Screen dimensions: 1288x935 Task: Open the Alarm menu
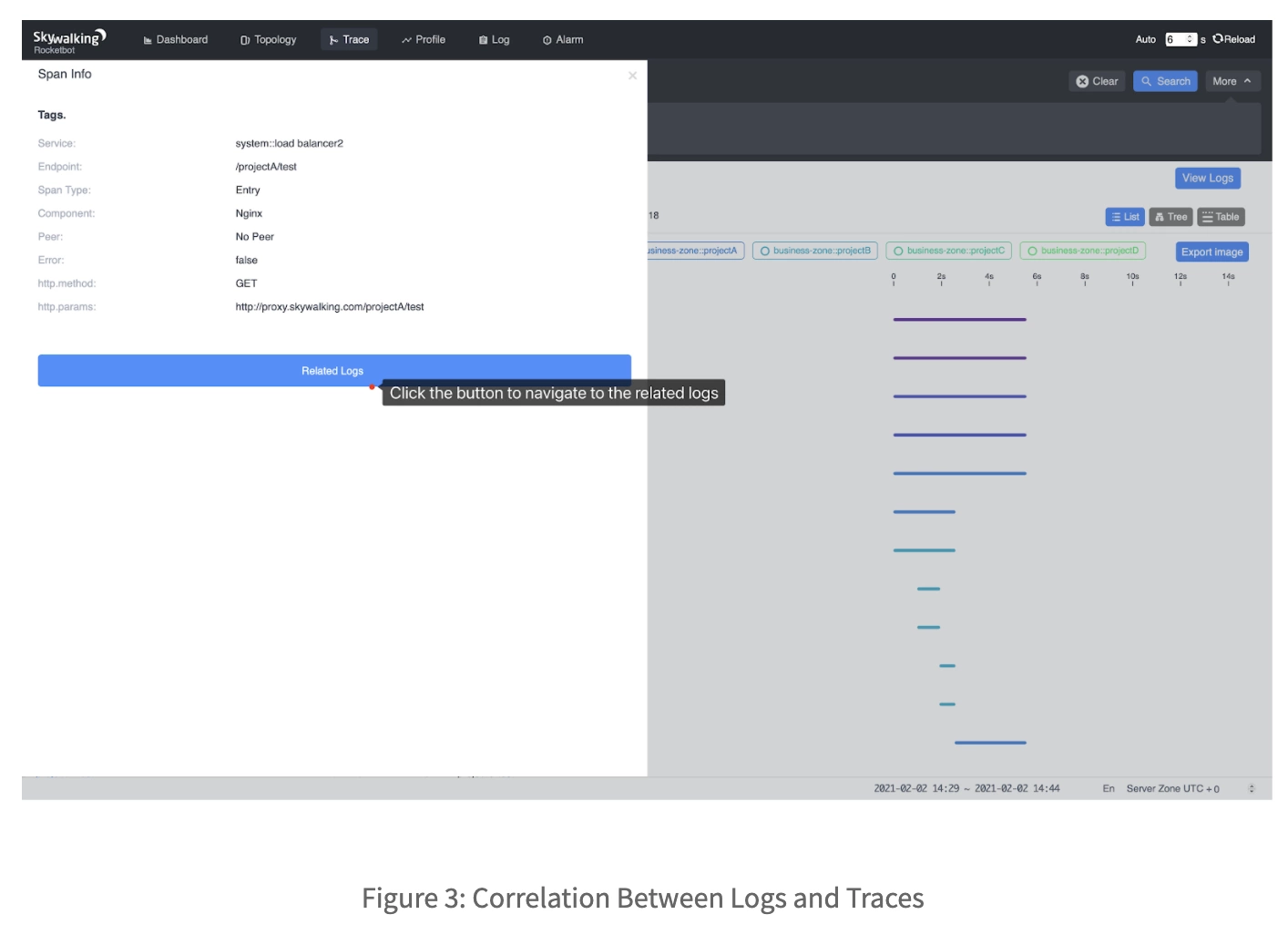pos(563,40)
